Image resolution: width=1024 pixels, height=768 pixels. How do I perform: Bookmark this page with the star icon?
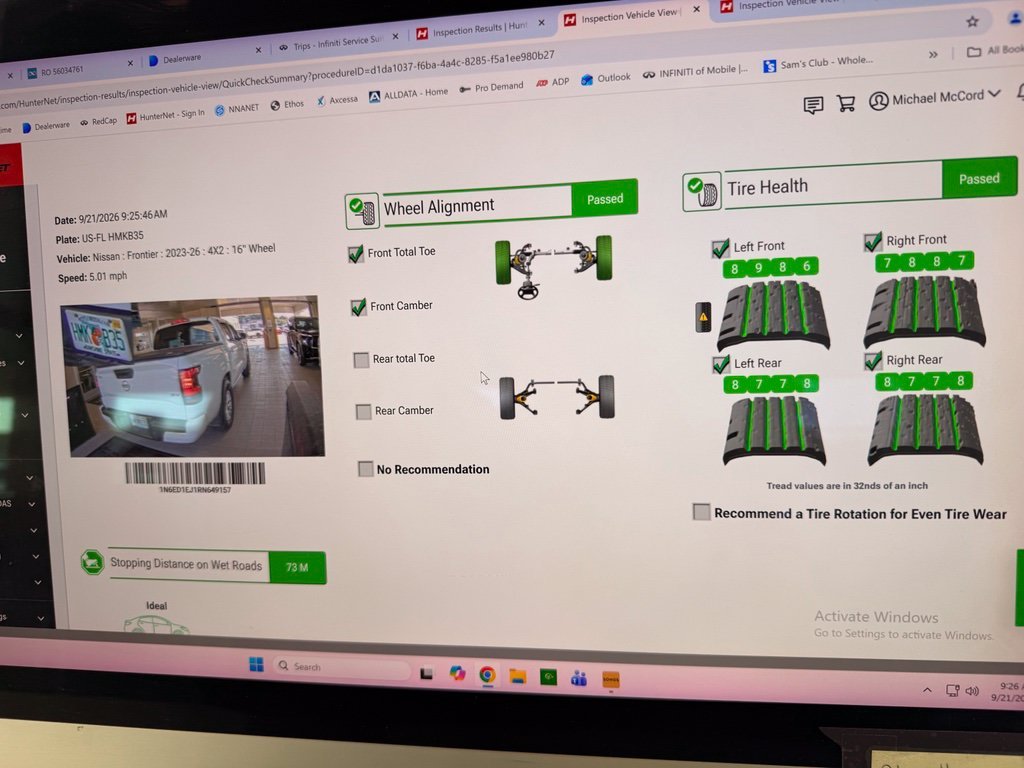(x=972, y=22)
